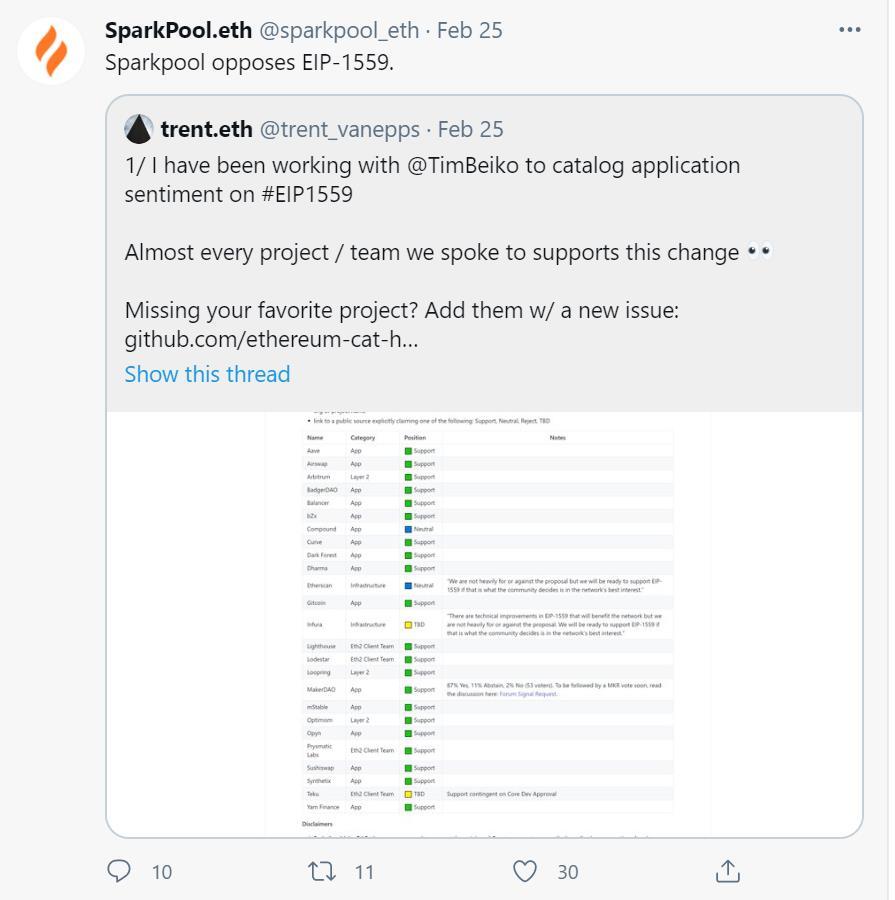Image resolution: width=895 pixels, height=900 pixels.
Task: Open the Feb 25 timestamp on SparkPool tweet
Action: 470,30
